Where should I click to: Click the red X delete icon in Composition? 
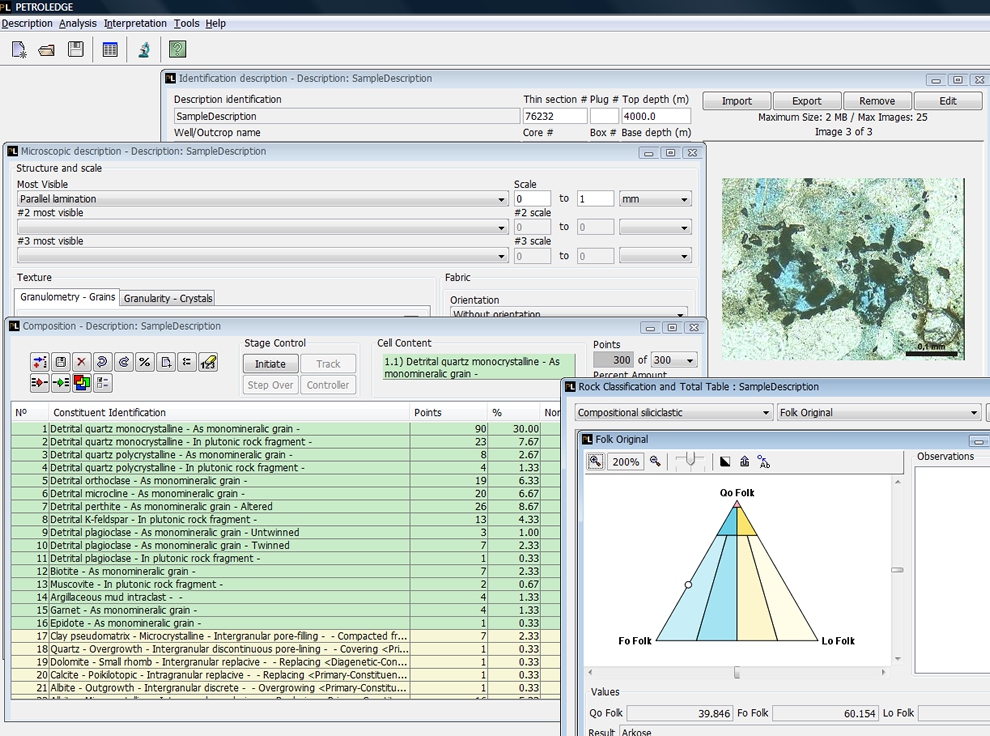pyautogui.click(x=82, y=362)
